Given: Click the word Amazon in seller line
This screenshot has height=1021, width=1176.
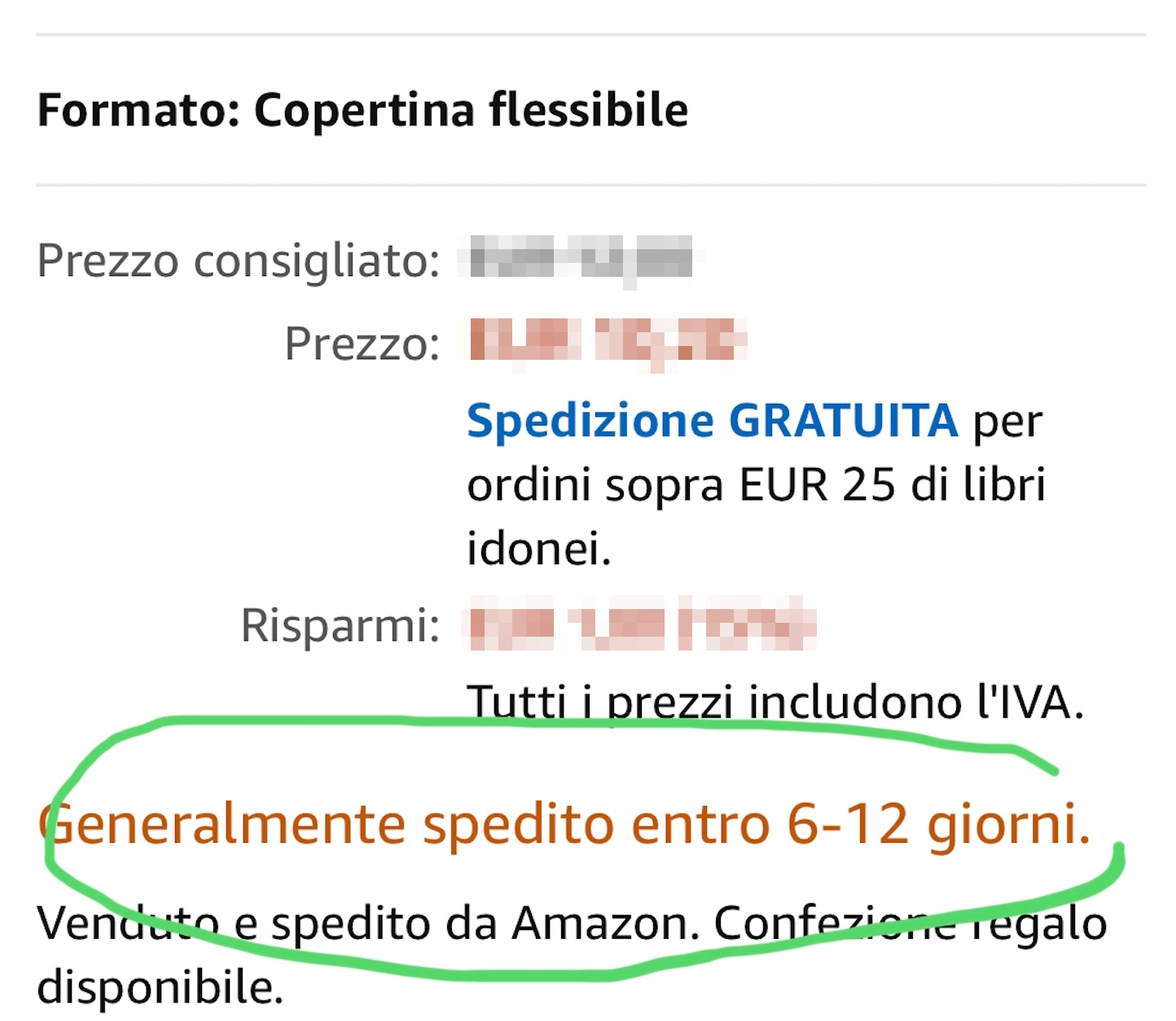Looking at the screenshot, I should (x=604, y=924).
